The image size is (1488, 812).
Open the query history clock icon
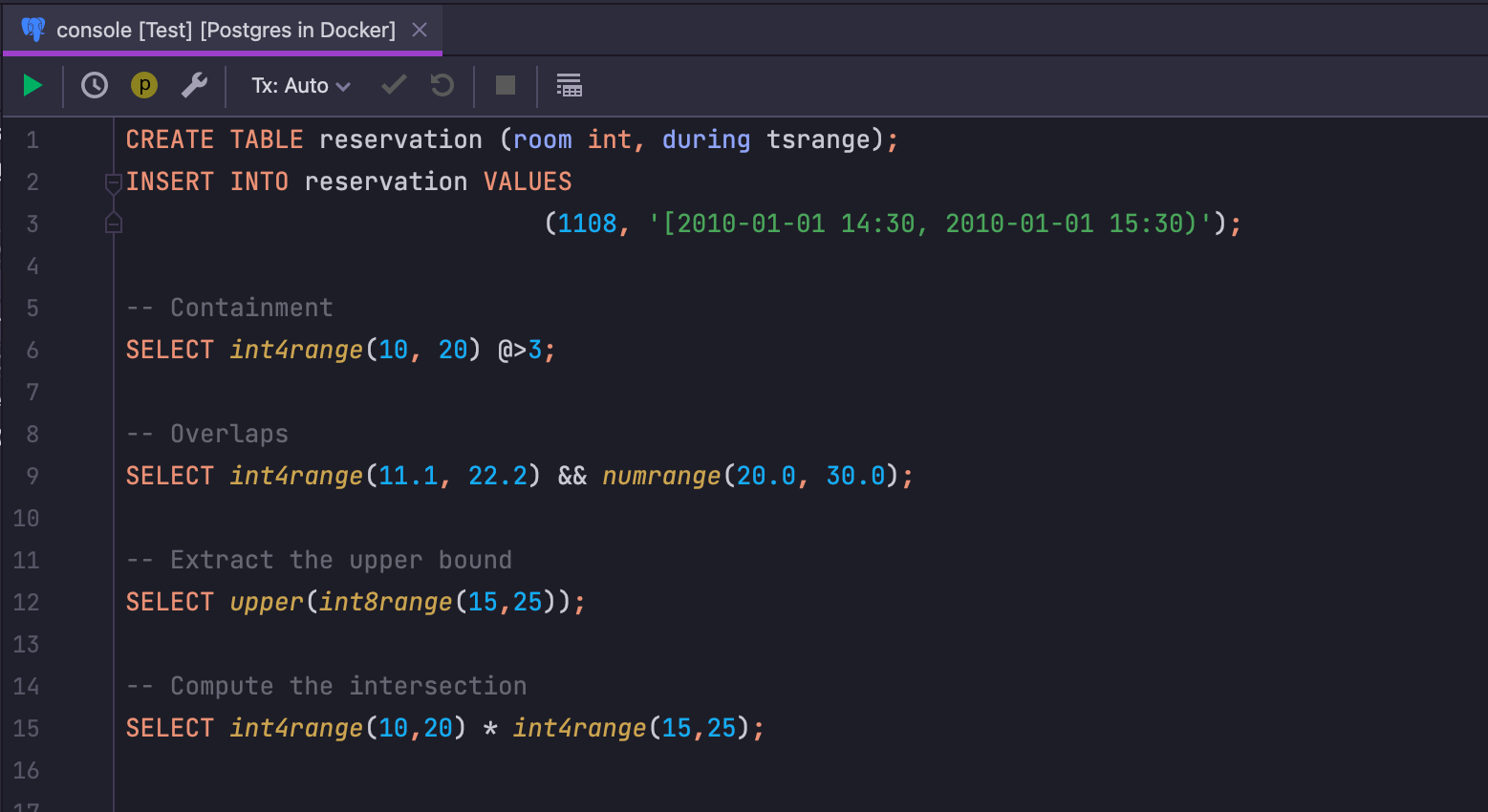pyautogui.click(x=95, y=86)
